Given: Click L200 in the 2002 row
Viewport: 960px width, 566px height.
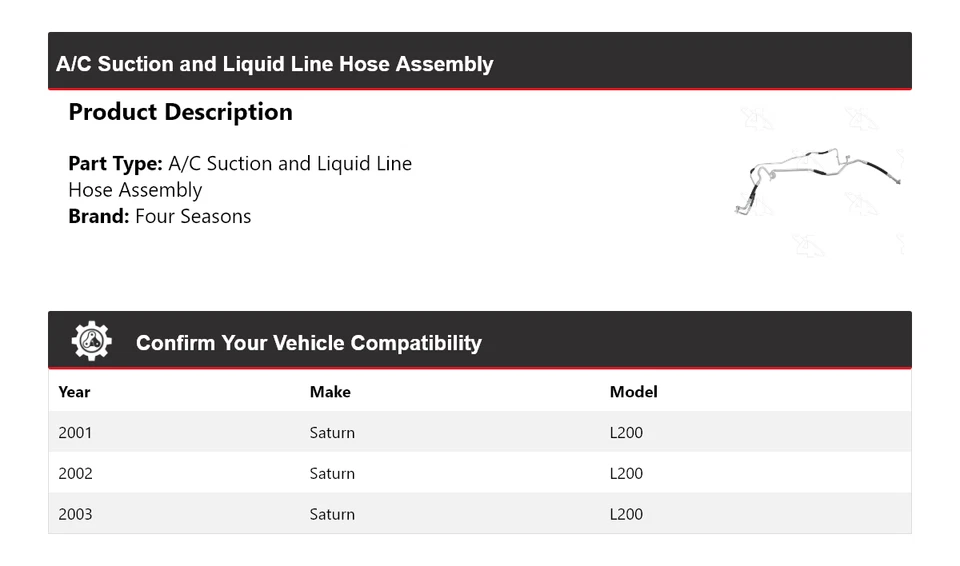Looking at the screenshot, I should click(x=626, y=474).
